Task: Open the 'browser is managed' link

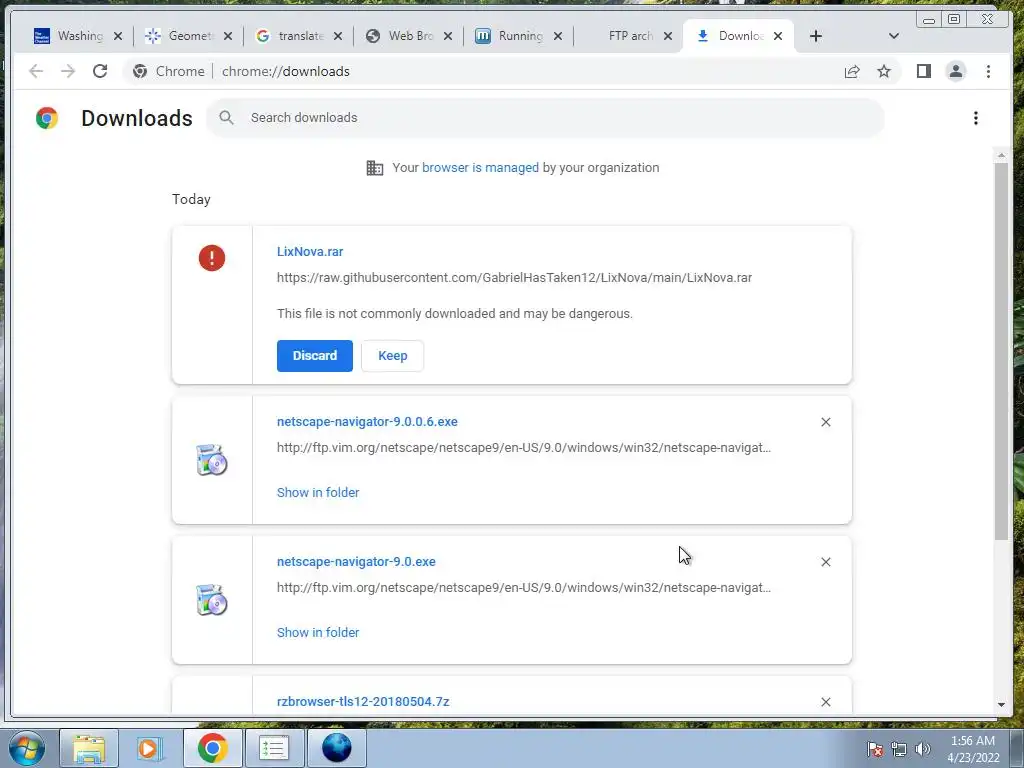Action: pyautogui.click(x=480, y=168)
